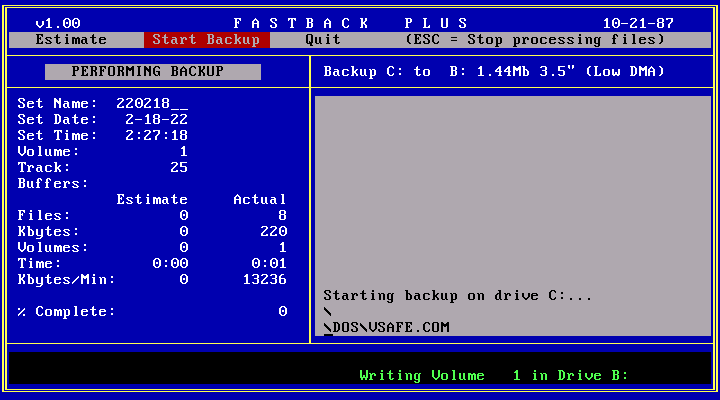Viewport: 720px width, 400px height.
Task: Click the estimated Time value 0:00
Action: [170, 264]
